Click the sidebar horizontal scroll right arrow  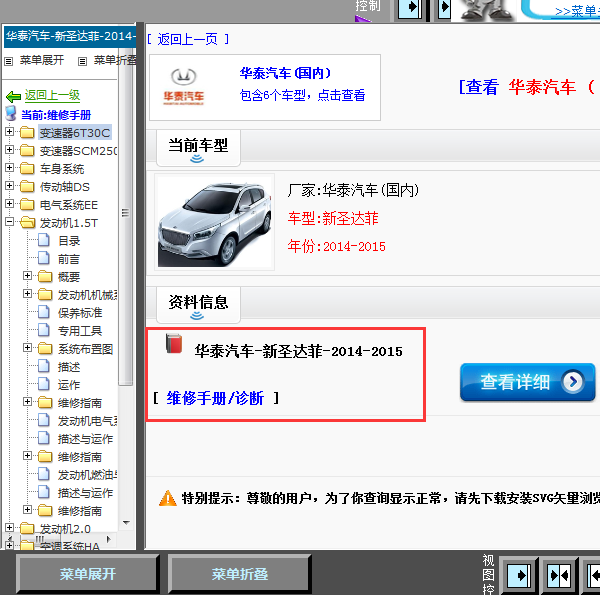click(x=109, y=539)
